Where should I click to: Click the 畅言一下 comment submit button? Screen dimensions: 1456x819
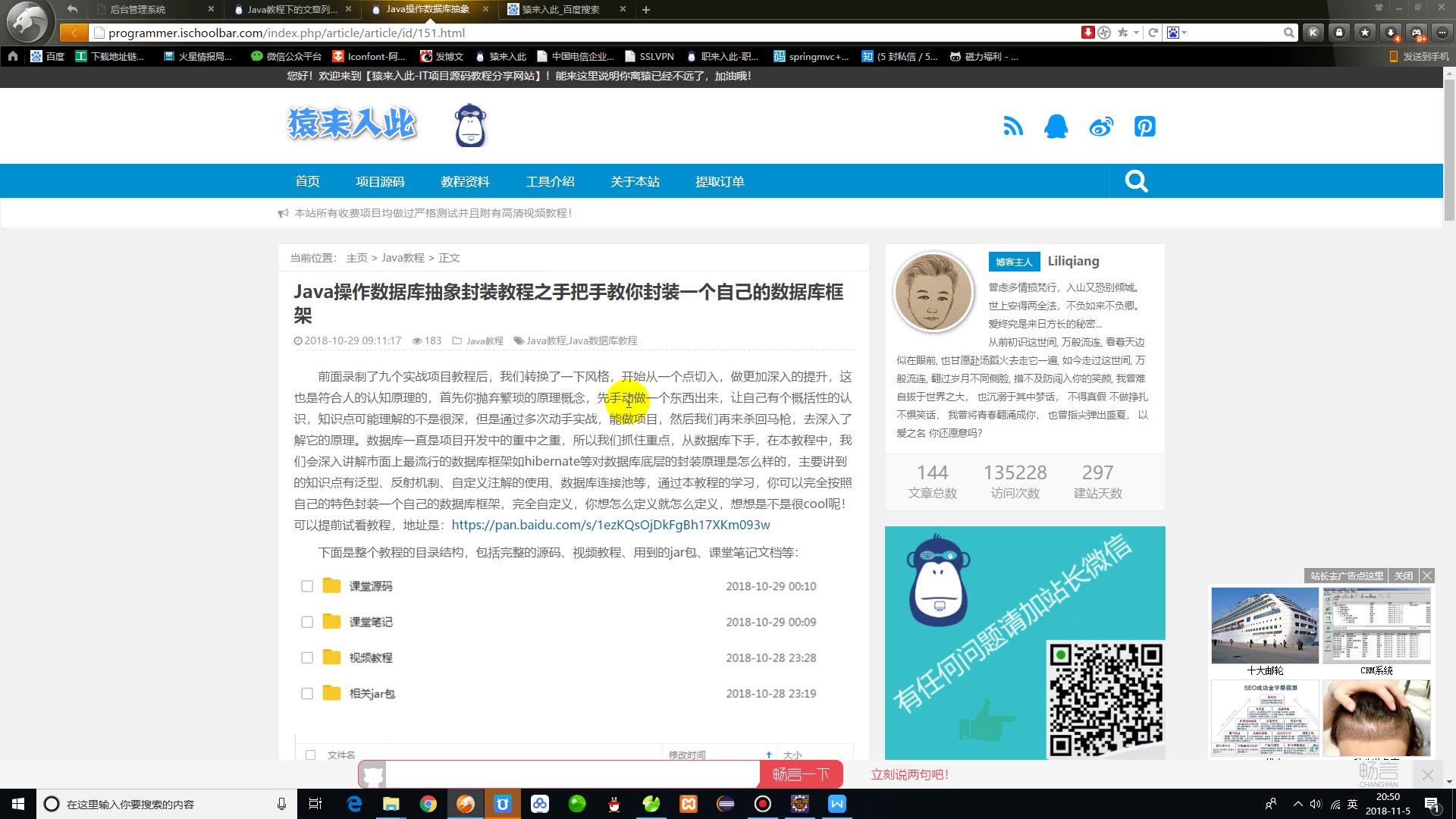pyautogui.click(x=801, y=774)
